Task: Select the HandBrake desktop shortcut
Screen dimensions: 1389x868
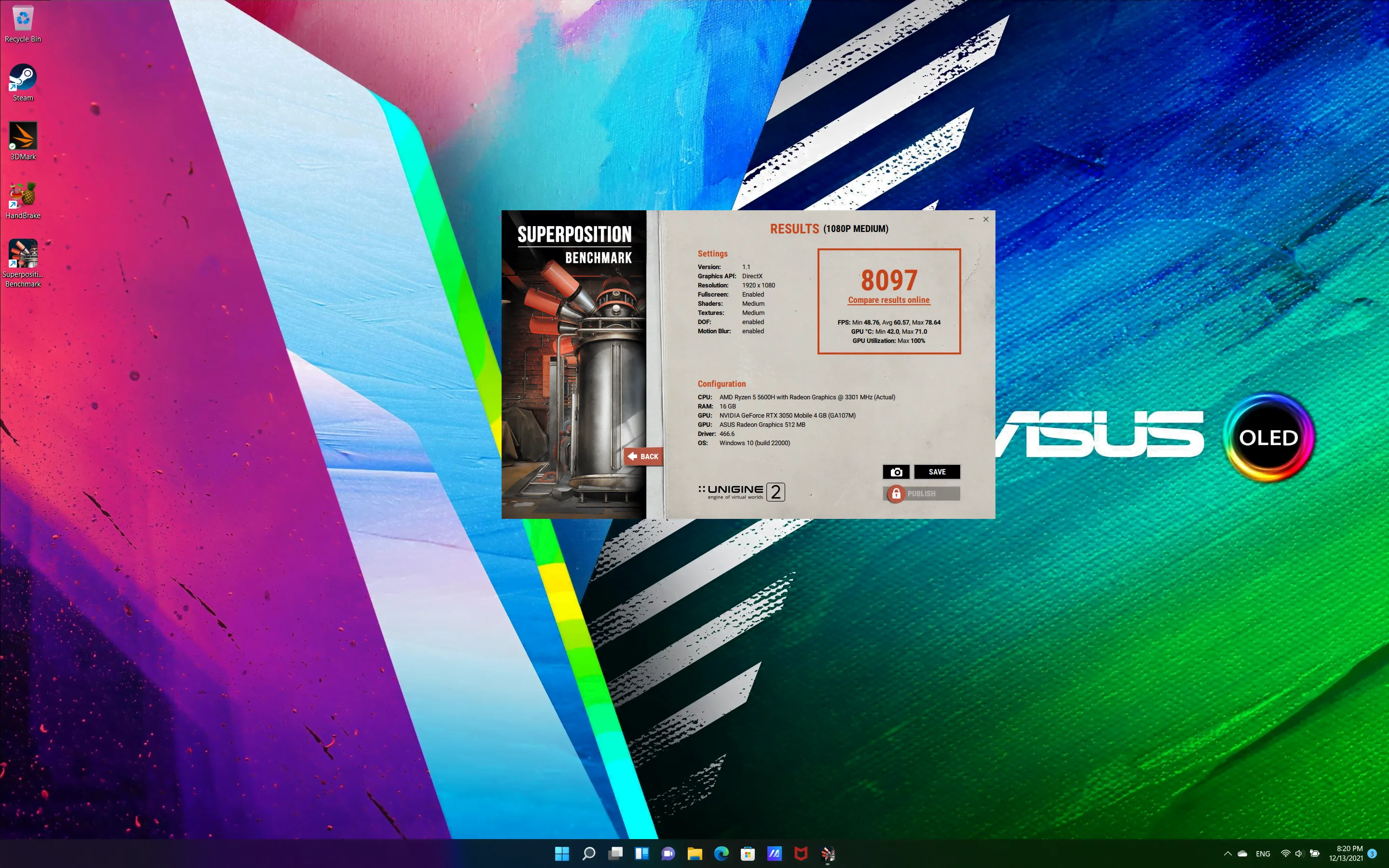Action: [x=23, y=200]
